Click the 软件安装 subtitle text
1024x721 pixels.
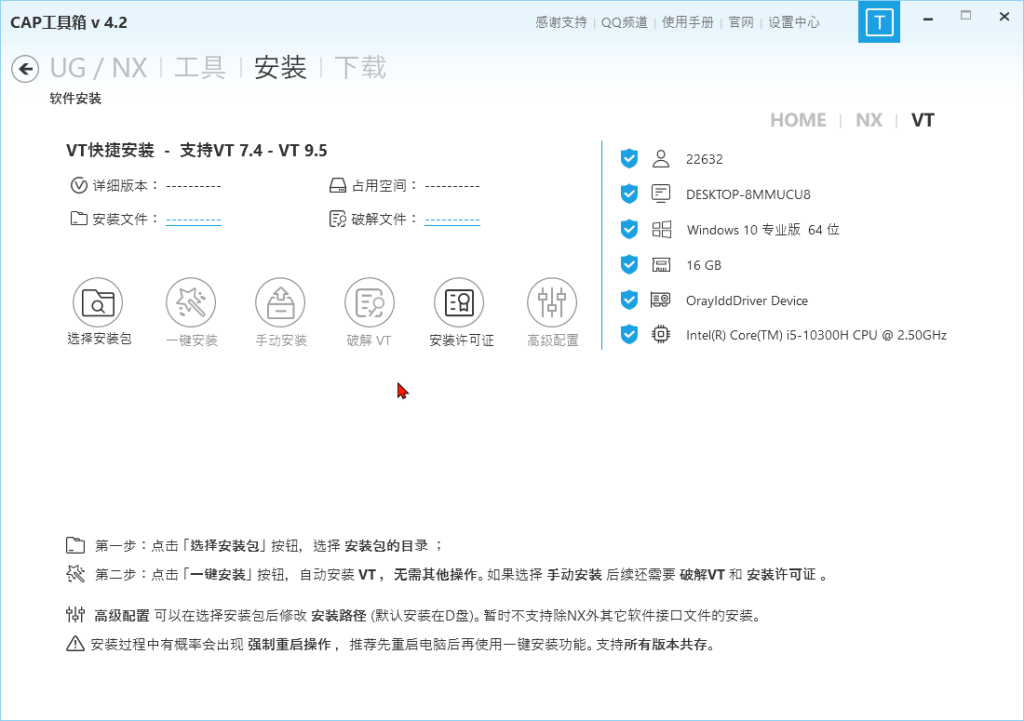click(76, 99)
